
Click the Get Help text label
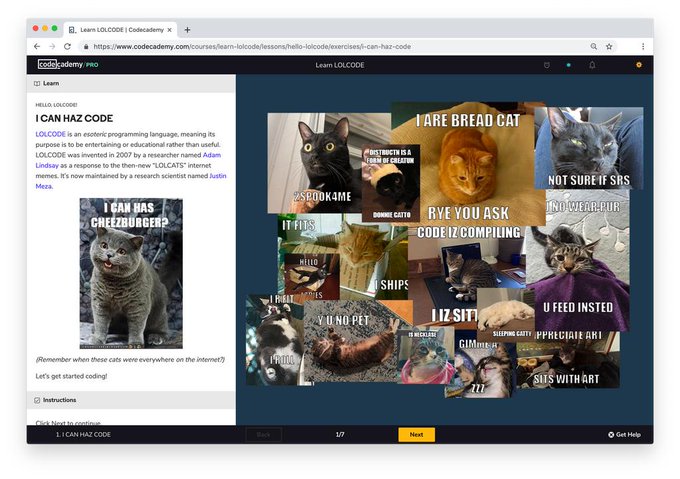click(x=628, y=435)
